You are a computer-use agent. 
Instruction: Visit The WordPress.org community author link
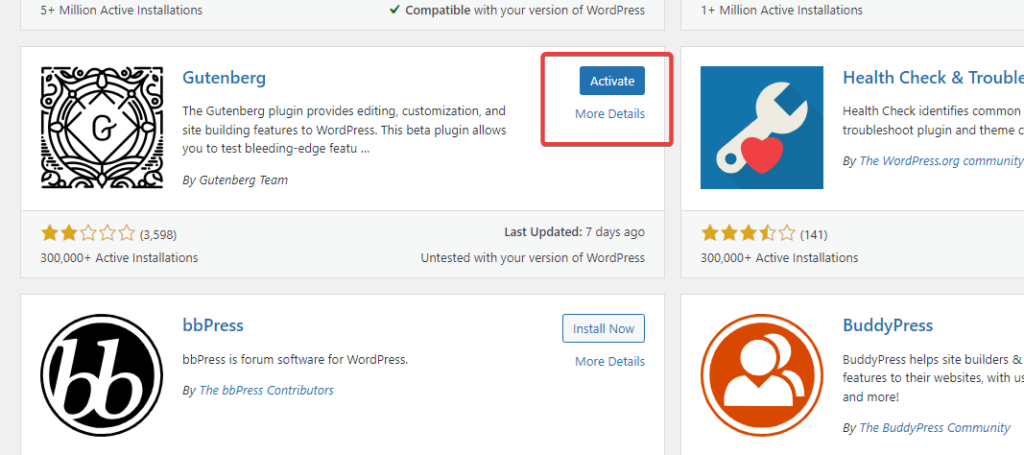[941, 160]
